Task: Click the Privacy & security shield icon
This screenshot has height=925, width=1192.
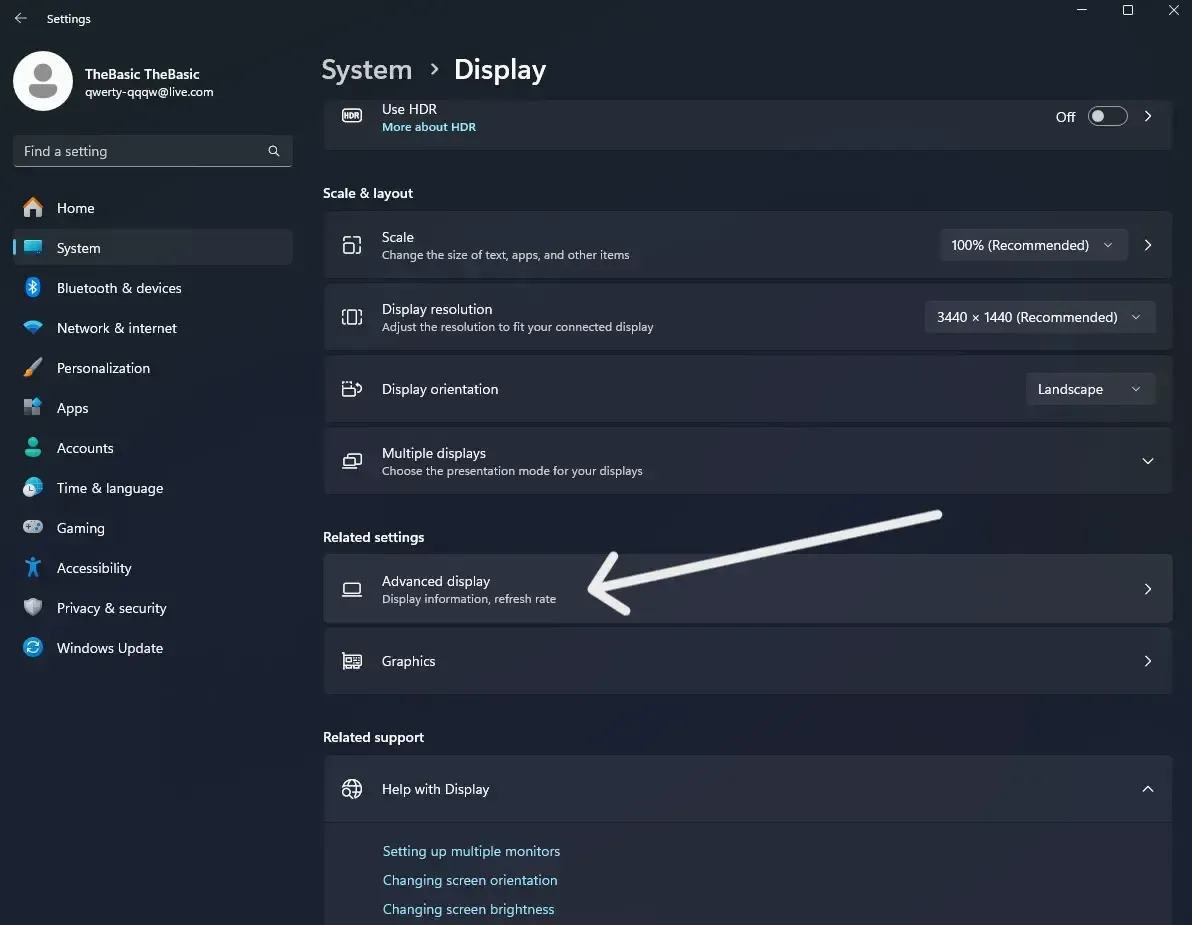Action: pos(33,607)
